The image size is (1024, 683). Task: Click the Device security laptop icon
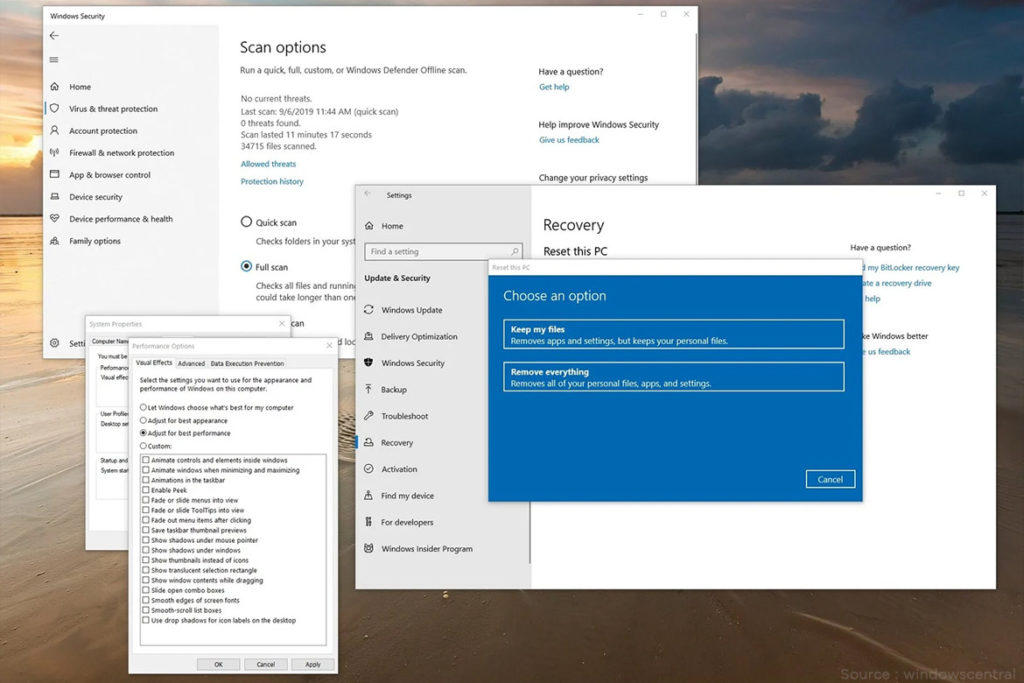coord(55,197)
